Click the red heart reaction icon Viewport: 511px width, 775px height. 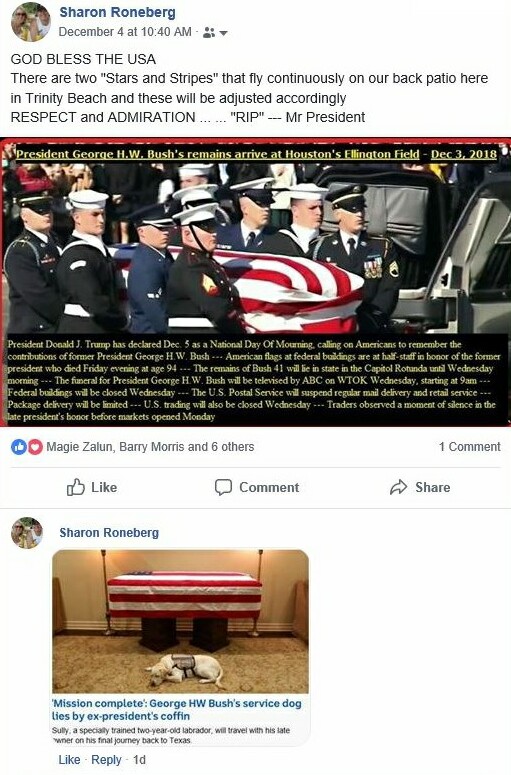35,447
